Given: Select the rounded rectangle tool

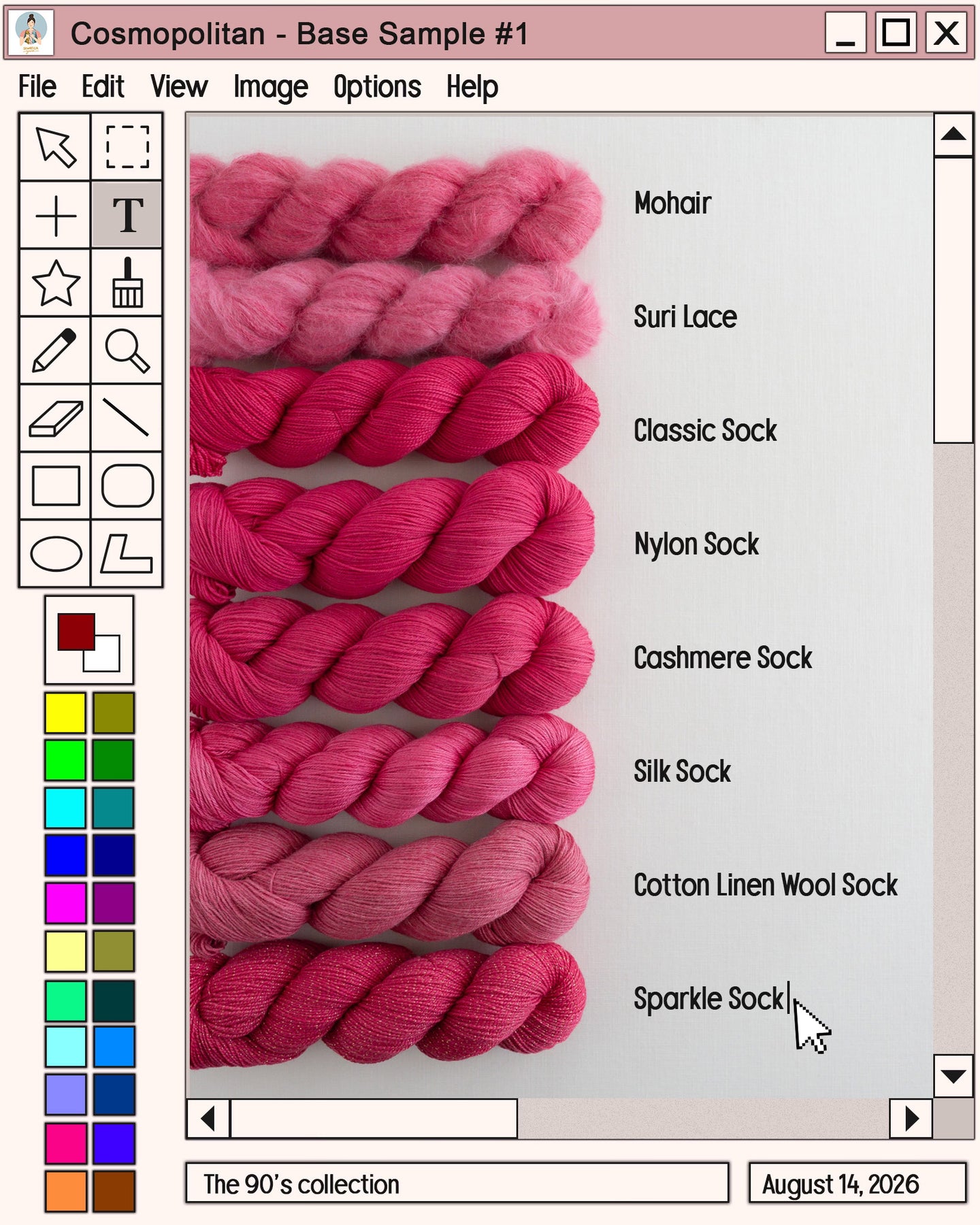Looking at the screenshot, I should pos(127,486).
